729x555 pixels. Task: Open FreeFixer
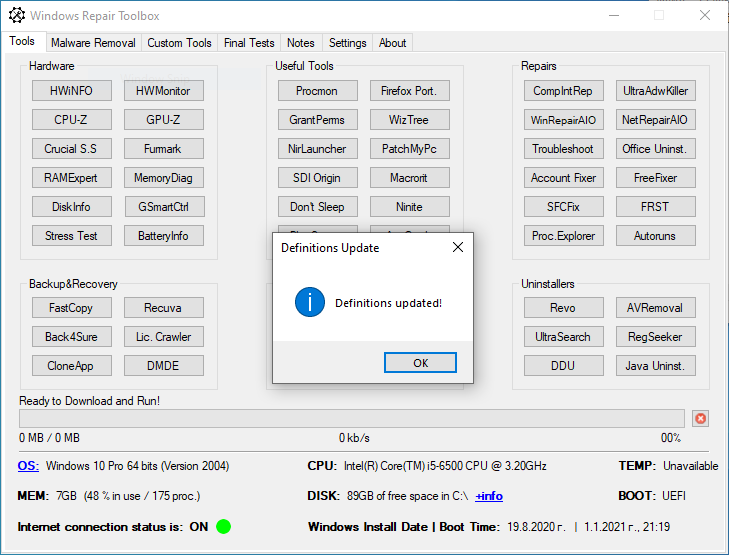pos(656,178)
